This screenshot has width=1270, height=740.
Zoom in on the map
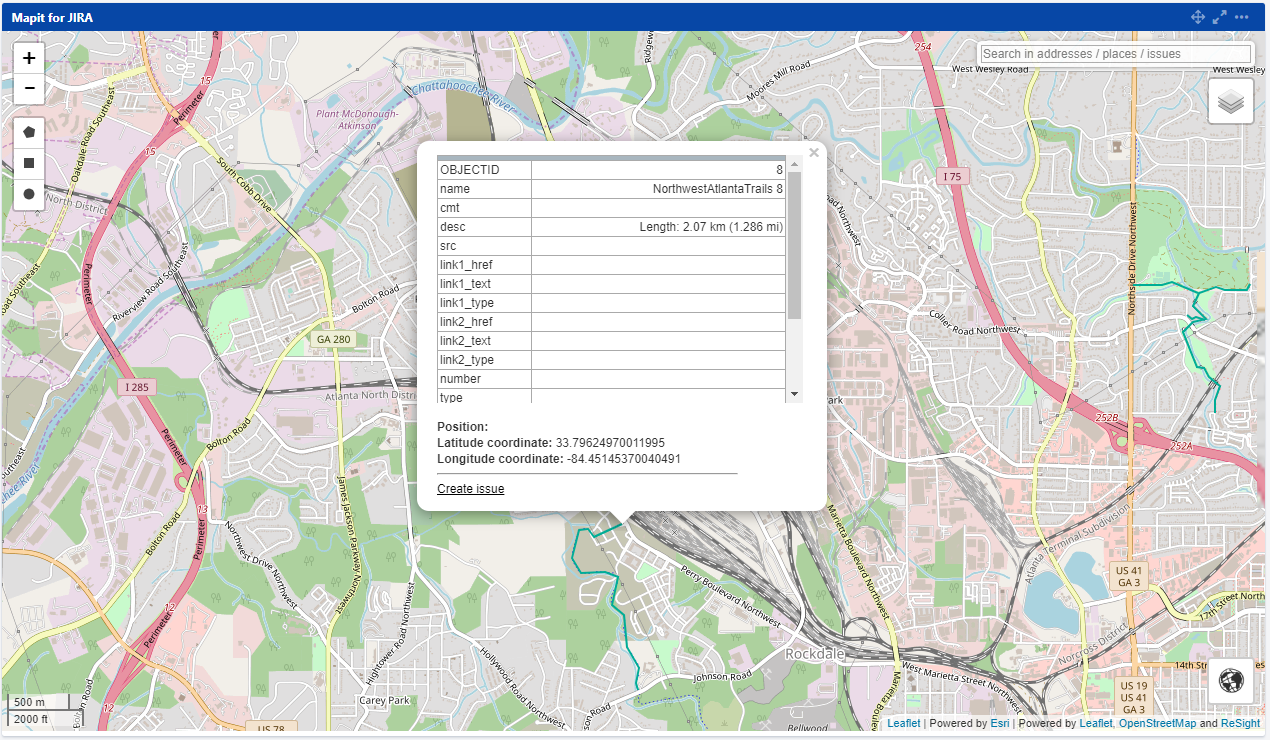pyautogui.click(x=28, y=57)
